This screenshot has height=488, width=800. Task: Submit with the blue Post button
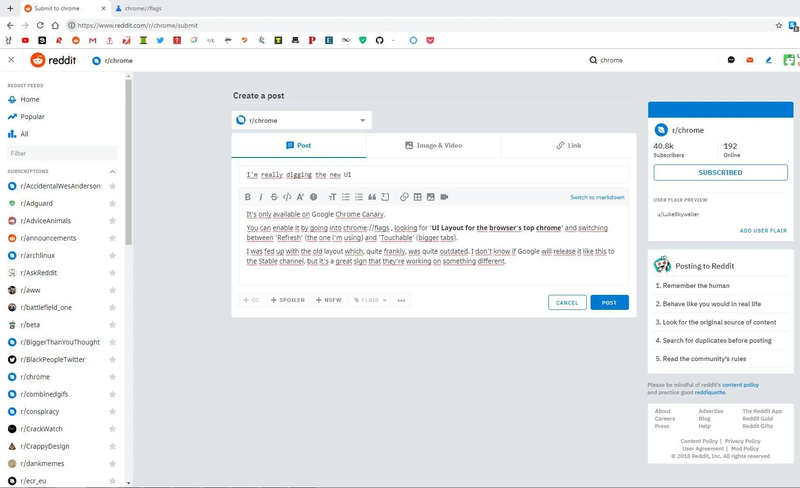click(609, 303)
